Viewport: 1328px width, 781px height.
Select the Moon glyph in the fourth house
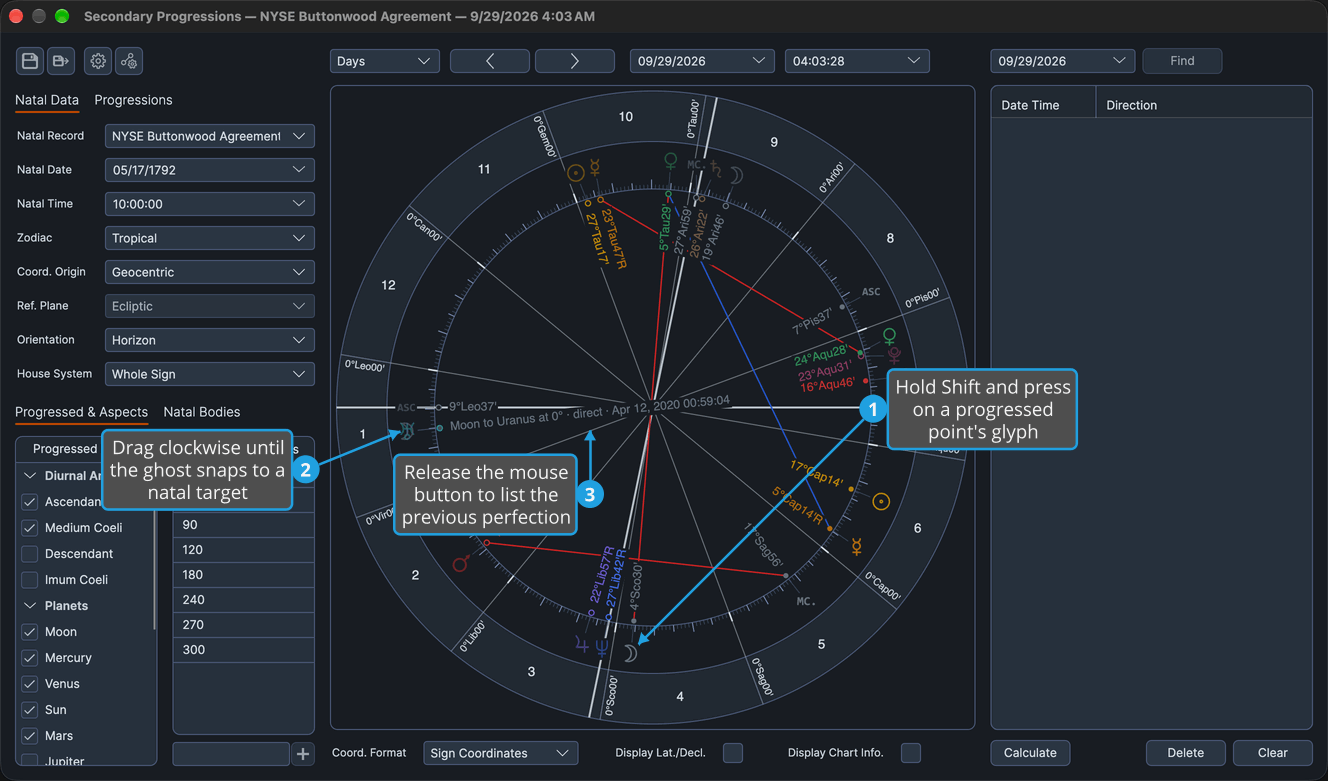pyautogui.click(x=630, y=653)
